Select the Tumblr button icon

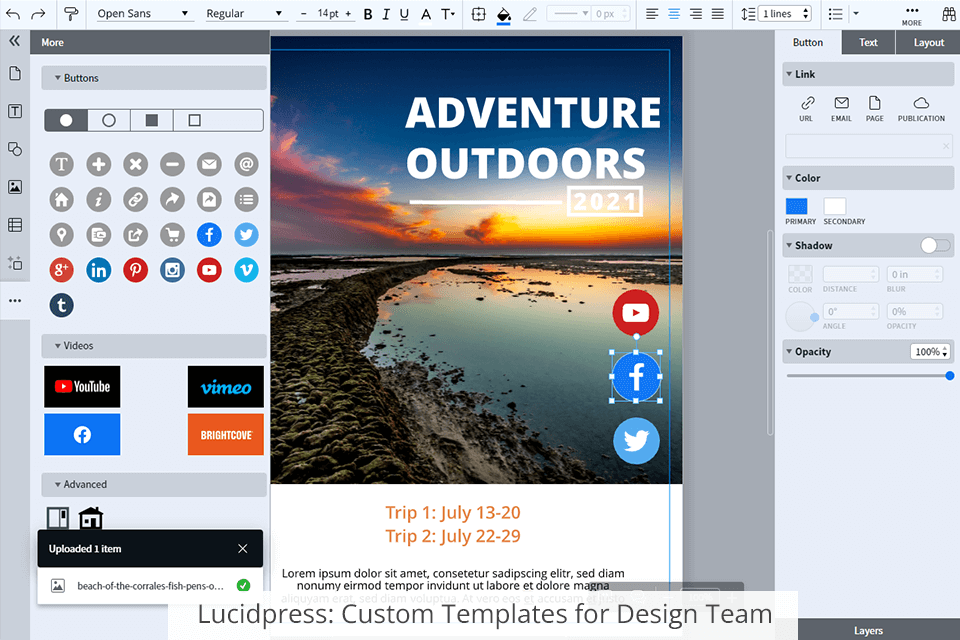pos(61,305)
